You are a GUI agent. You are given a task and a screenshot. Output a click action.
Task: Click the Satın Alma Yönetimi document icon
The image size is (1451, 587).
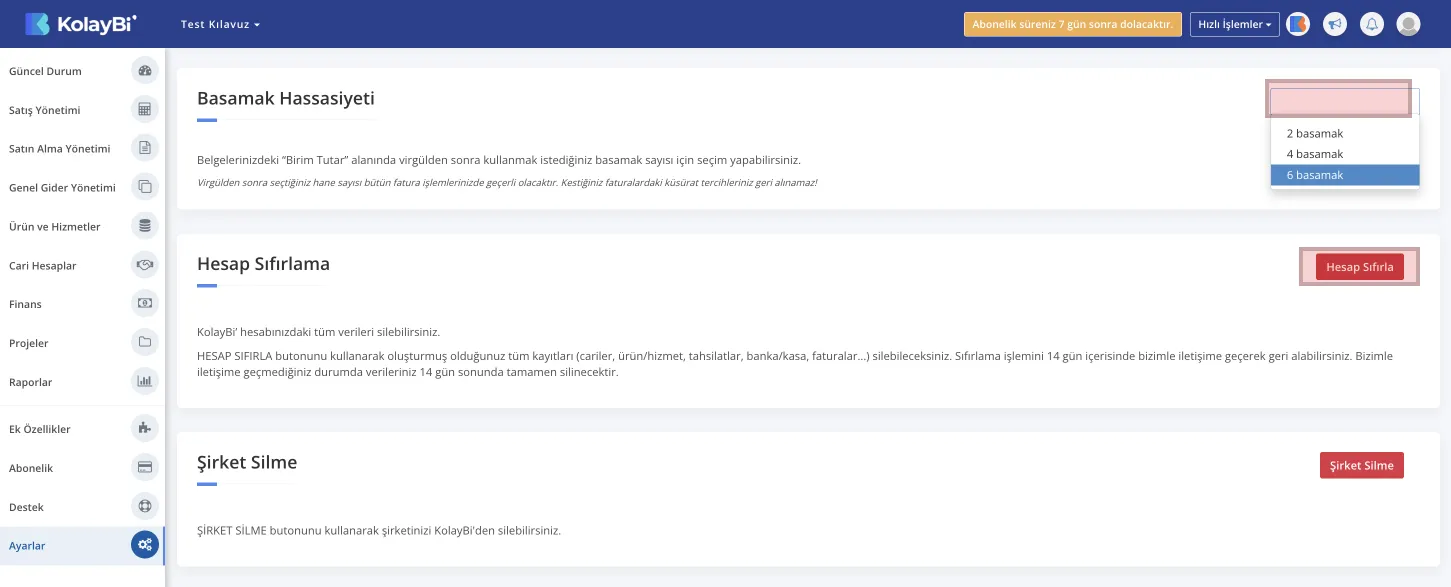[x=145, y=148]
